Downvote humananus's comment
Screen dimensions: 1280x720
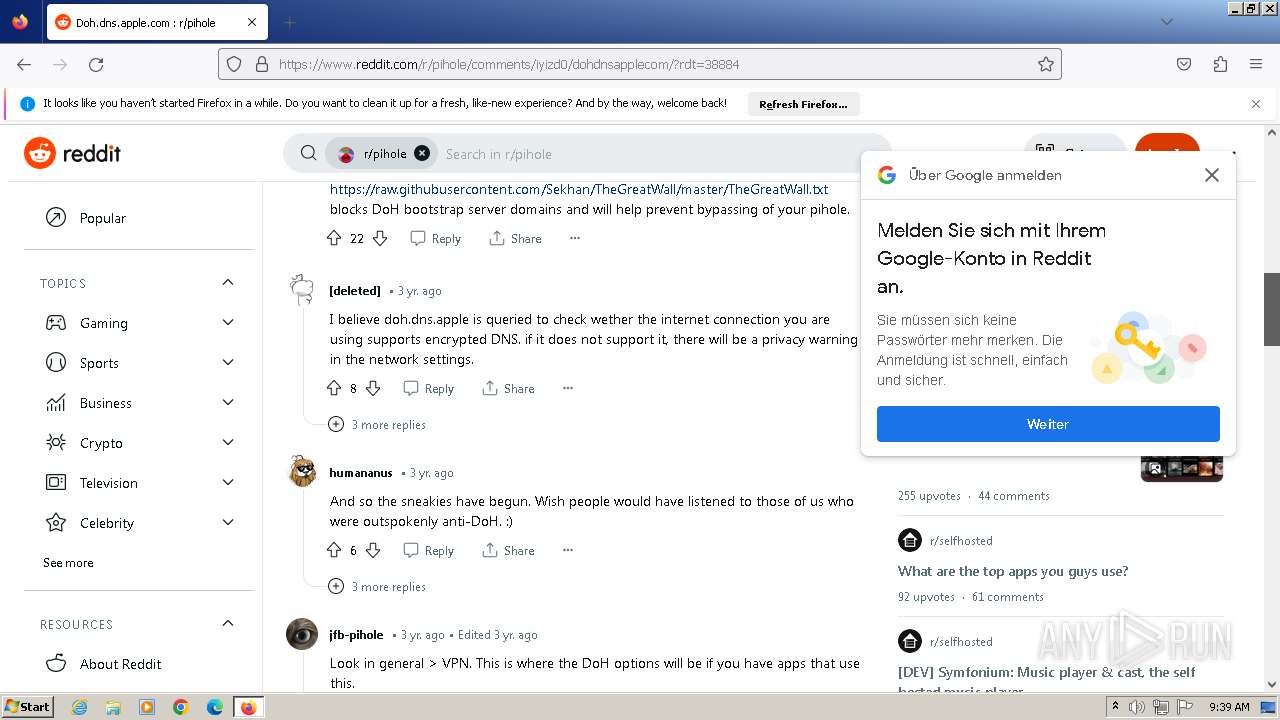pyautogui.click(x=373, y=550)
